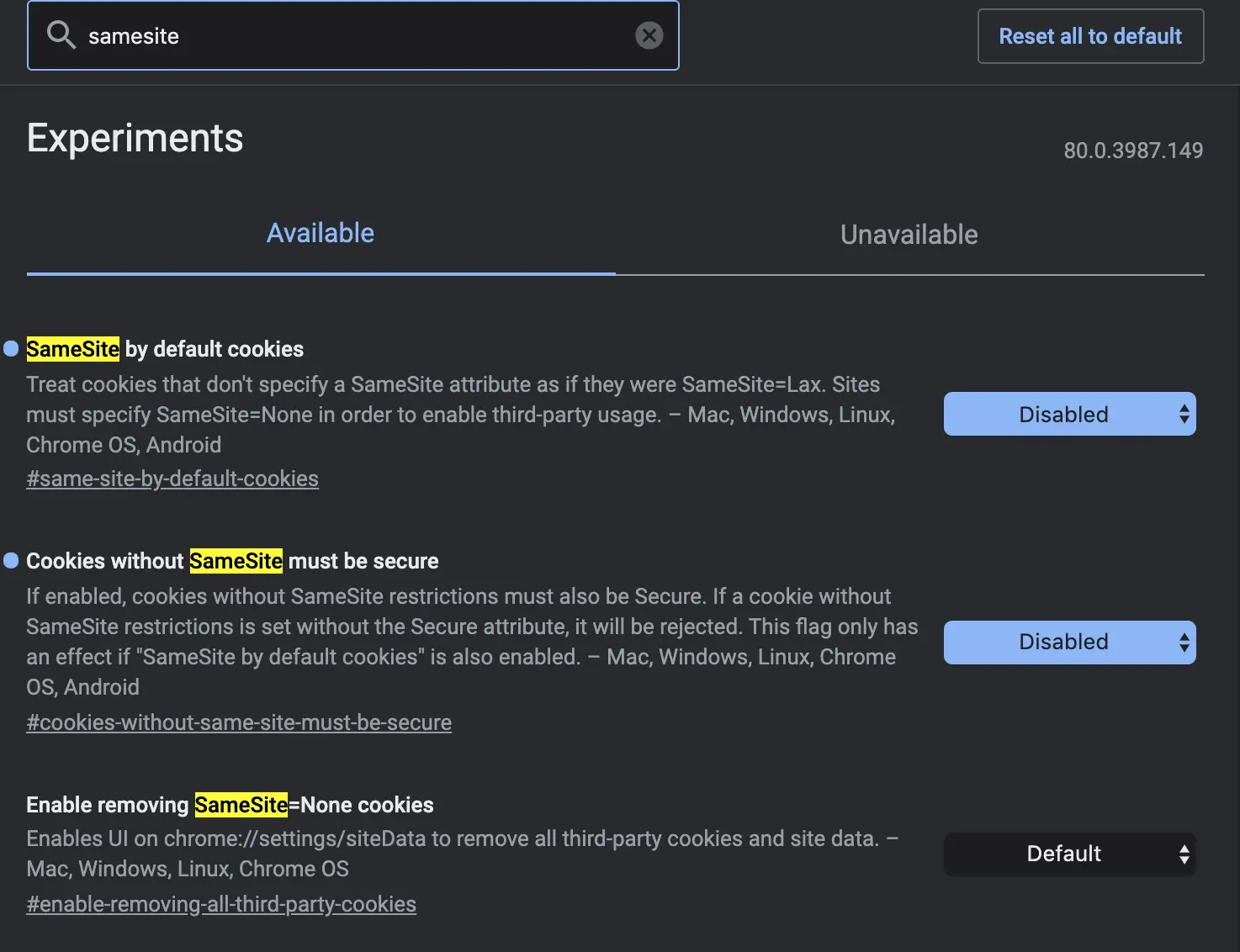The width and height of the screenshot is (1240, 952).
Task: Click the Enables UI on chrome://settings/siteData description
Action: (x=461, y=854)
